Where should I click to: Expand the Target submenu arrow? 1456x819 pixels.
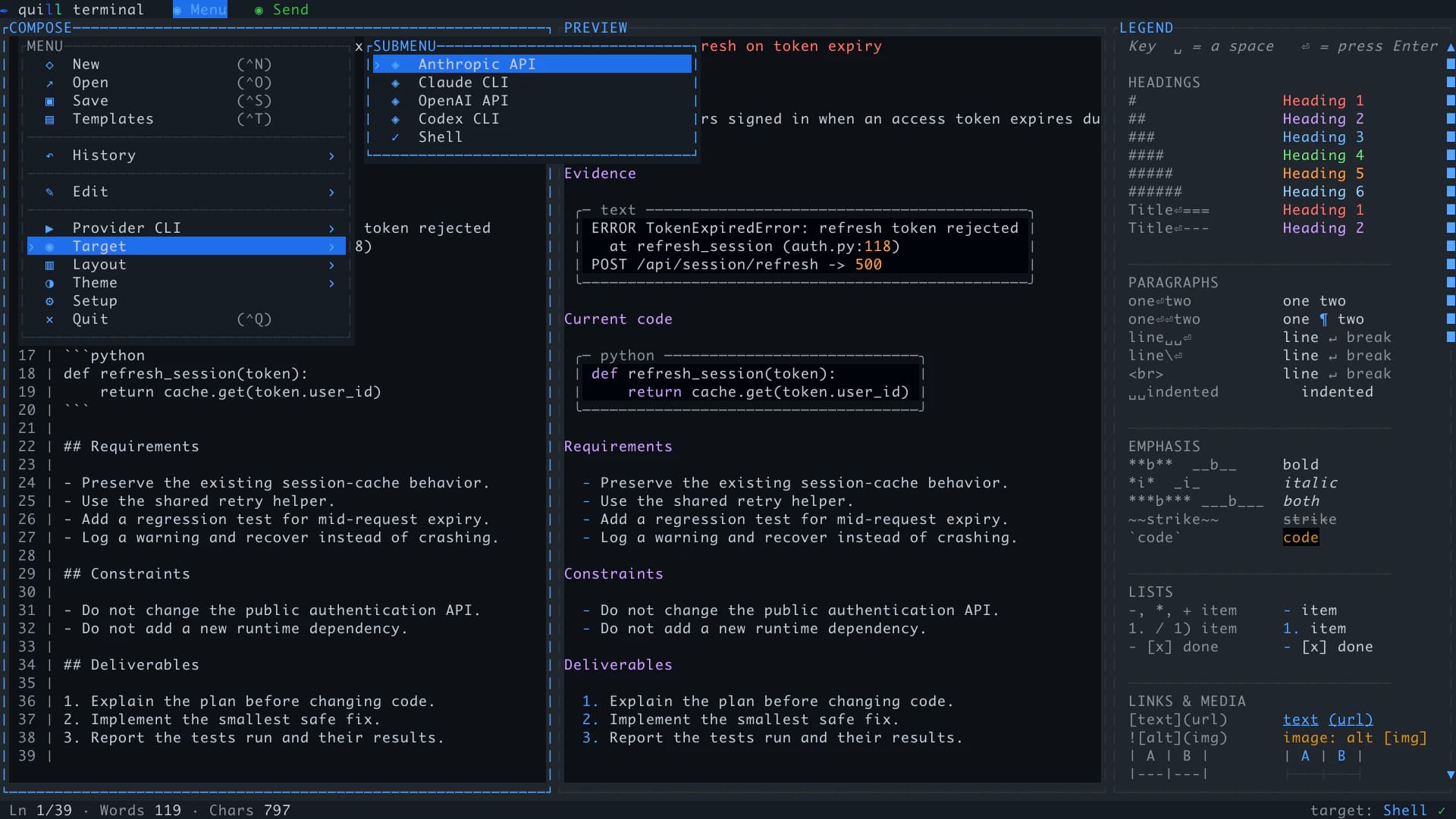point(331,247)
